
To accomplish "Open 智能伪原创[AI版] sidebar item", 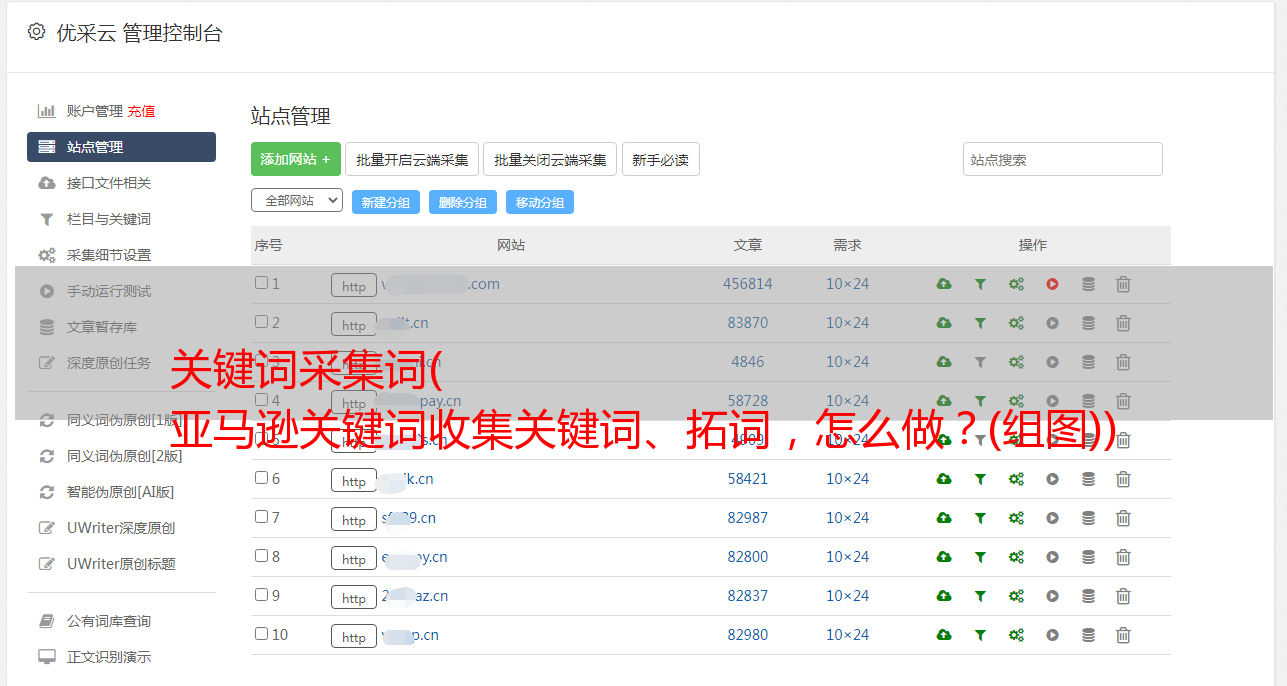I will 121,492.
